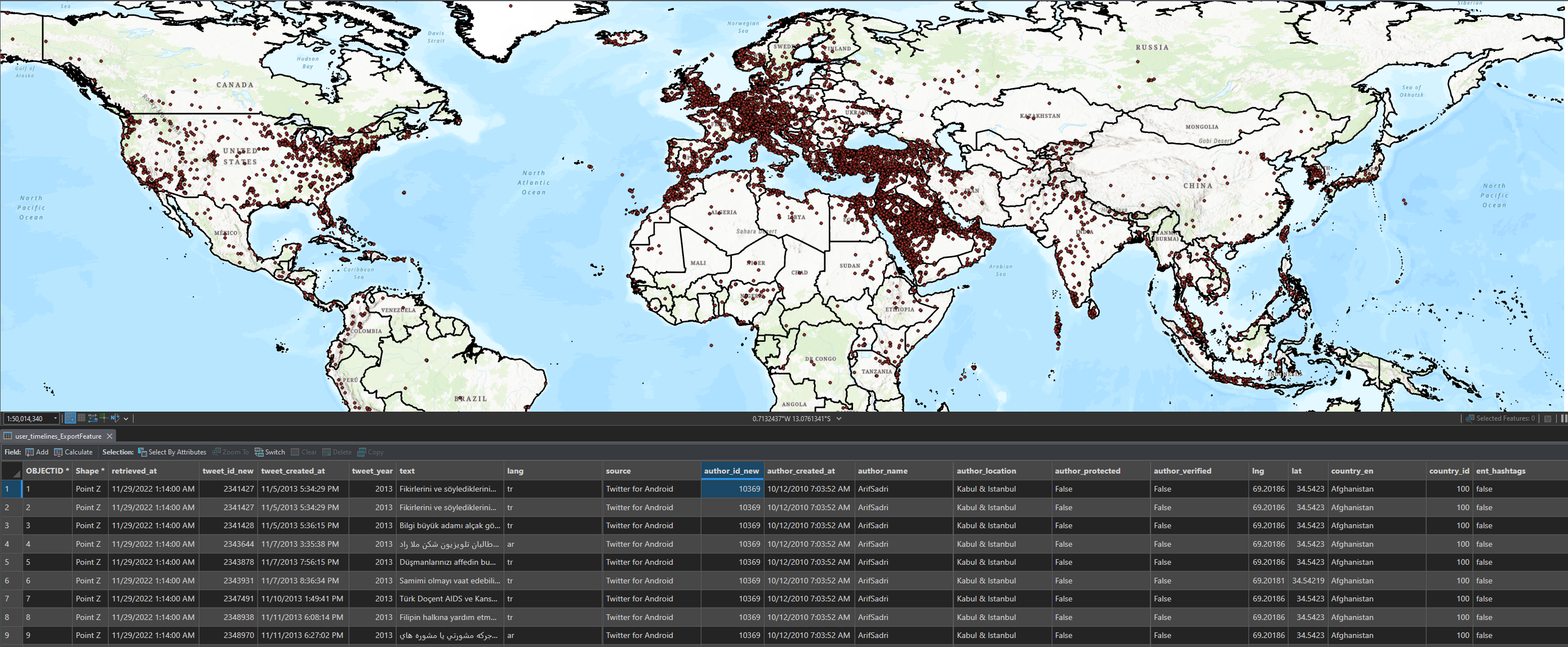Open the table corner select-all menu button
This screenshot has height=647, width=1568.
(x=11, y=471)
